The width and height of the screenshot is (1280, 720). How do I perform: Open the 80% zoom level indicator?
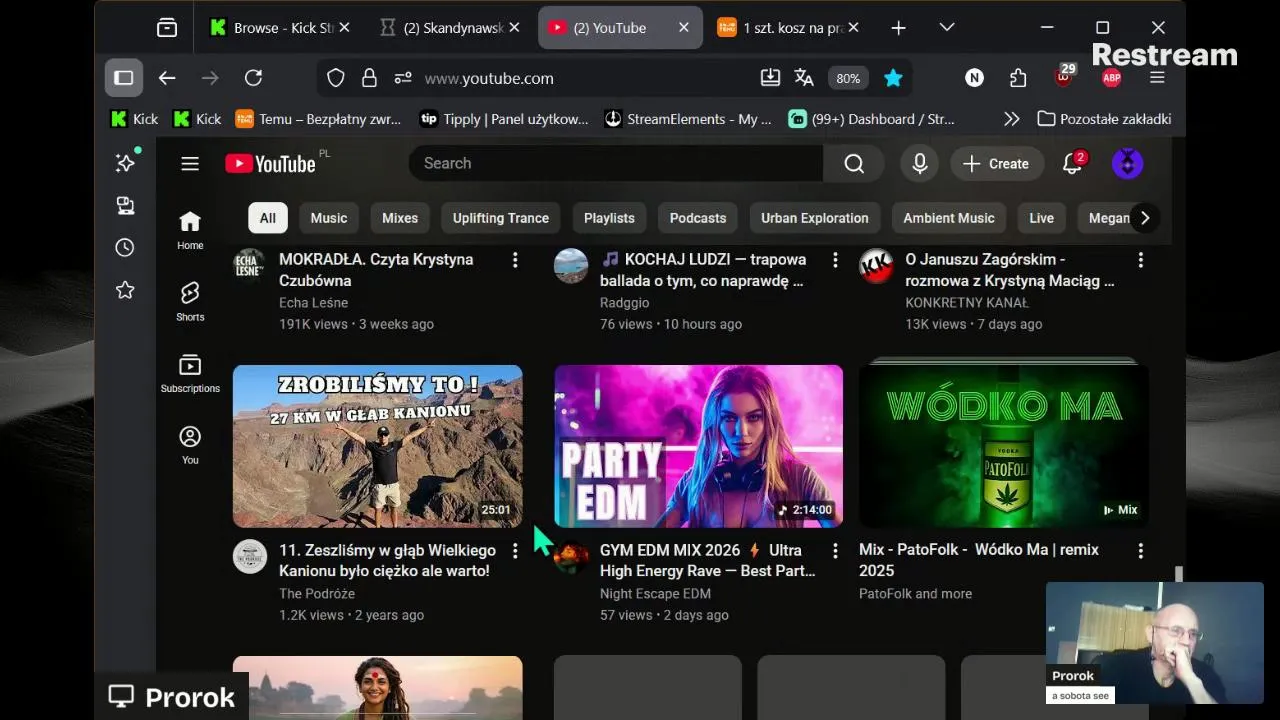pos(848,78)
